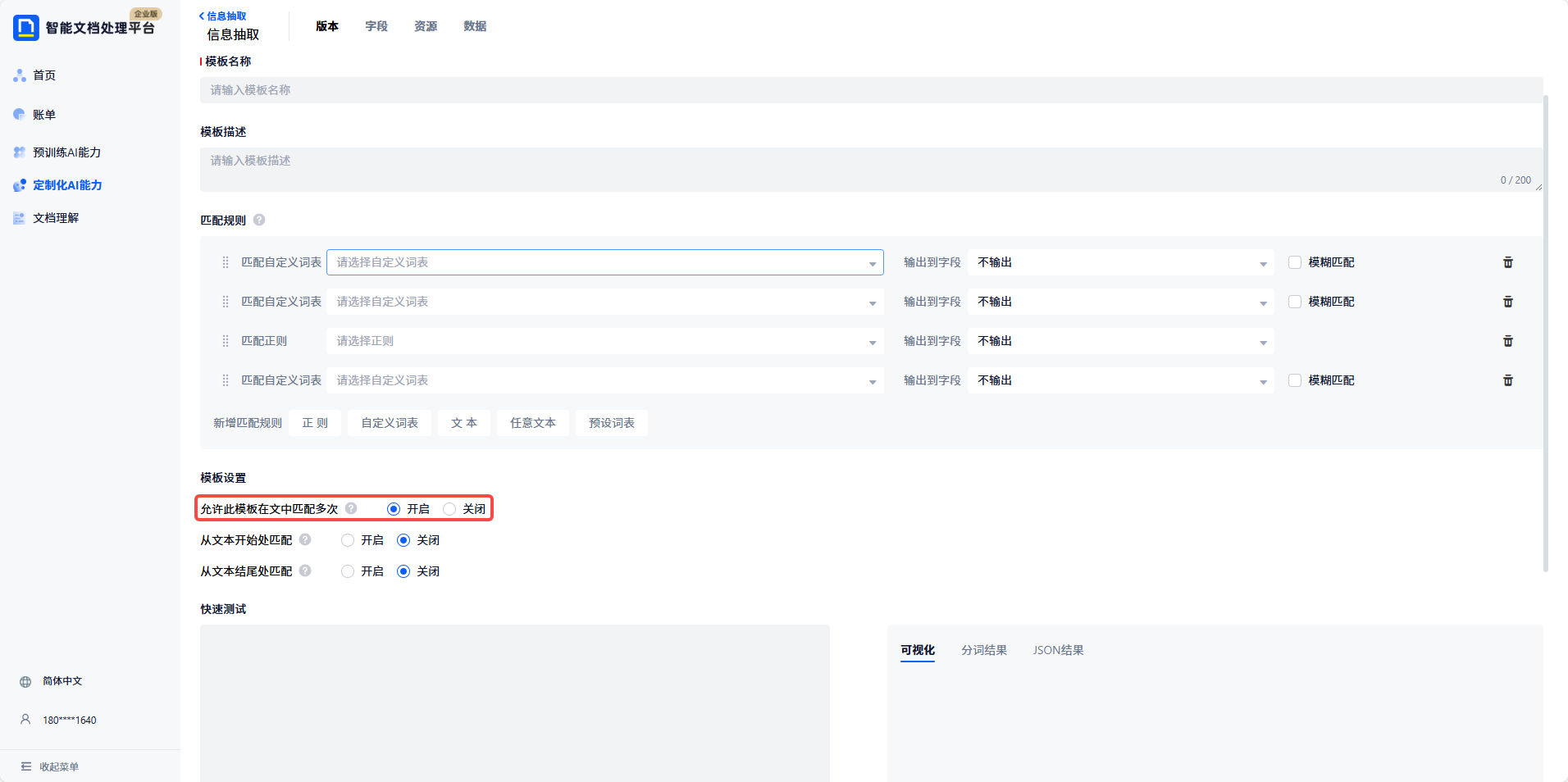Image resolution: width=1568 pixels, height=782 pixels.
Task: Click the home icon next to 首页
Action: (20, 75)
